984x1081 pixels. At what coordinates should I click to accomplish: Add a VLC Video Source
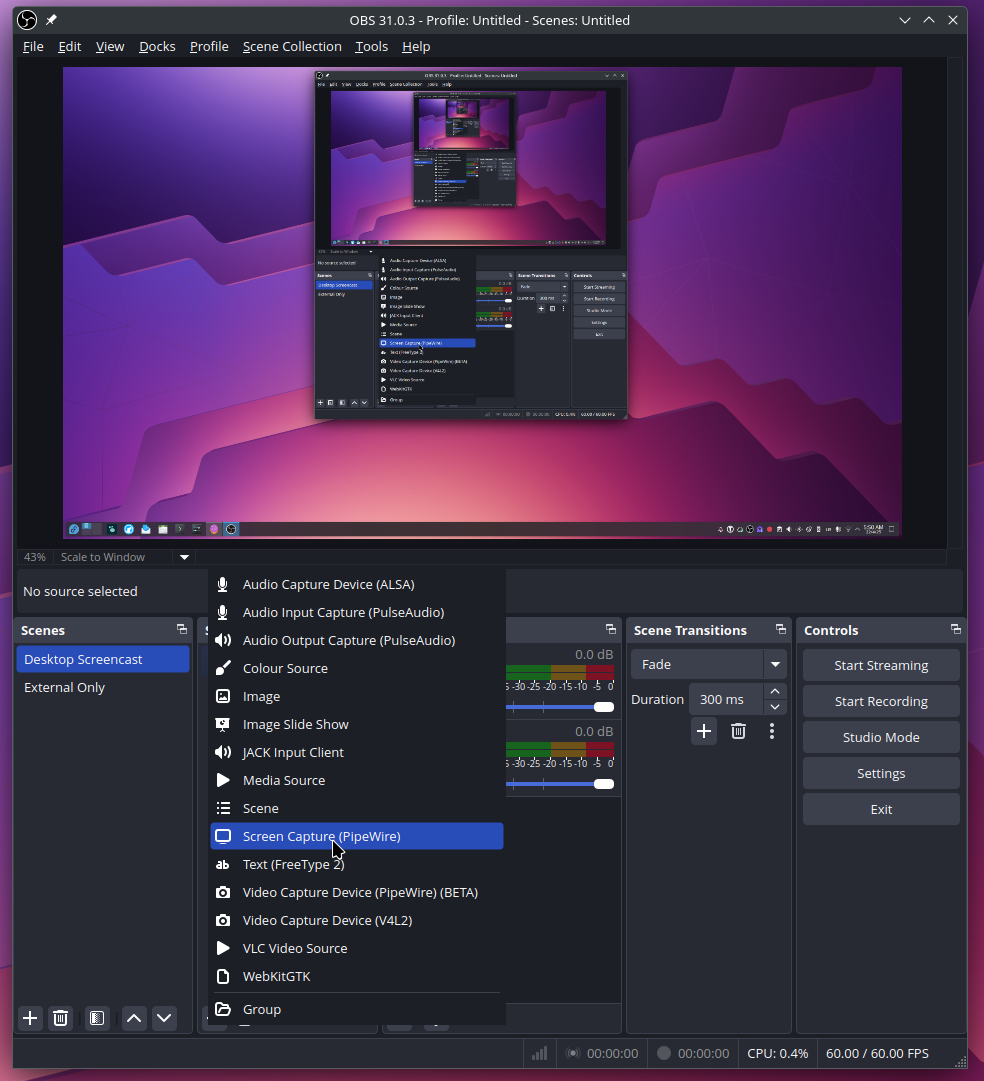pyautogui.click(x=357, y=948)
